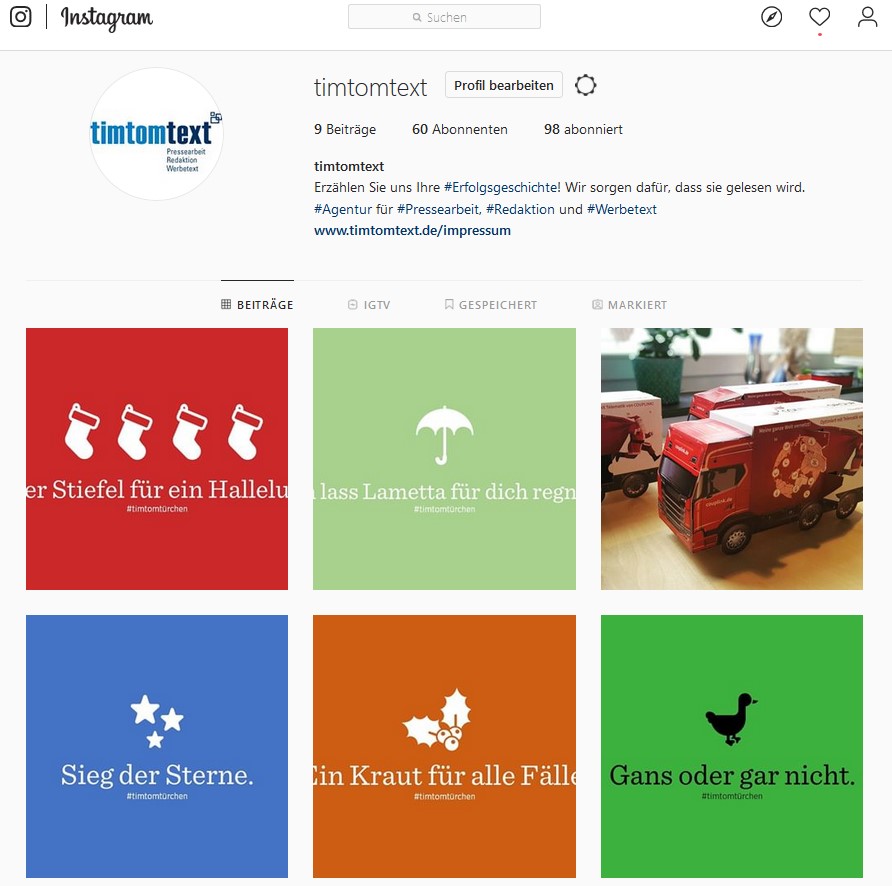Click the #Pressearbeit hashtag link

click(439, 209)
